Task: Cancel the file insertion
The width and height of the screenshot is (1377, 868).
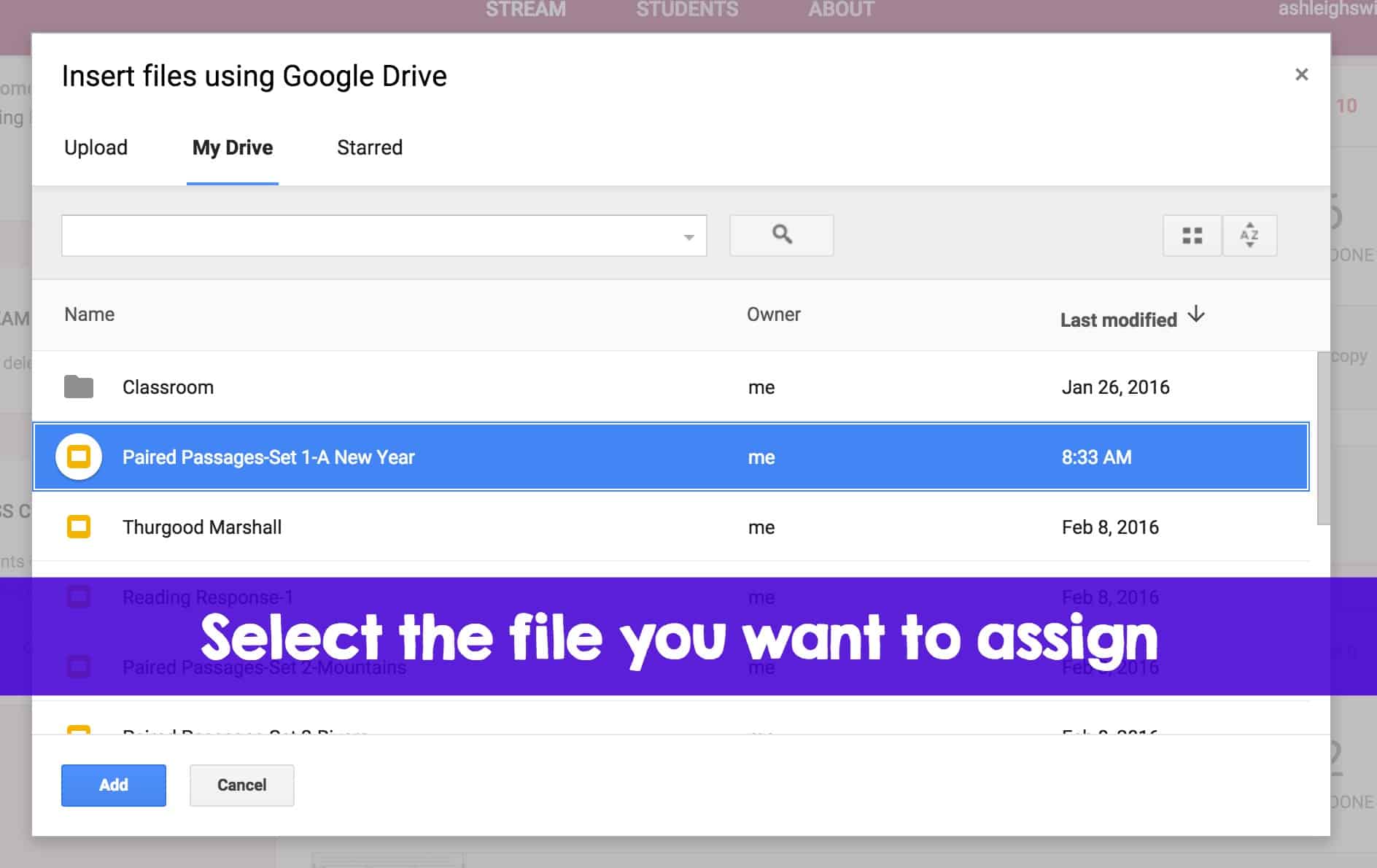Action: tap(241, 785)
